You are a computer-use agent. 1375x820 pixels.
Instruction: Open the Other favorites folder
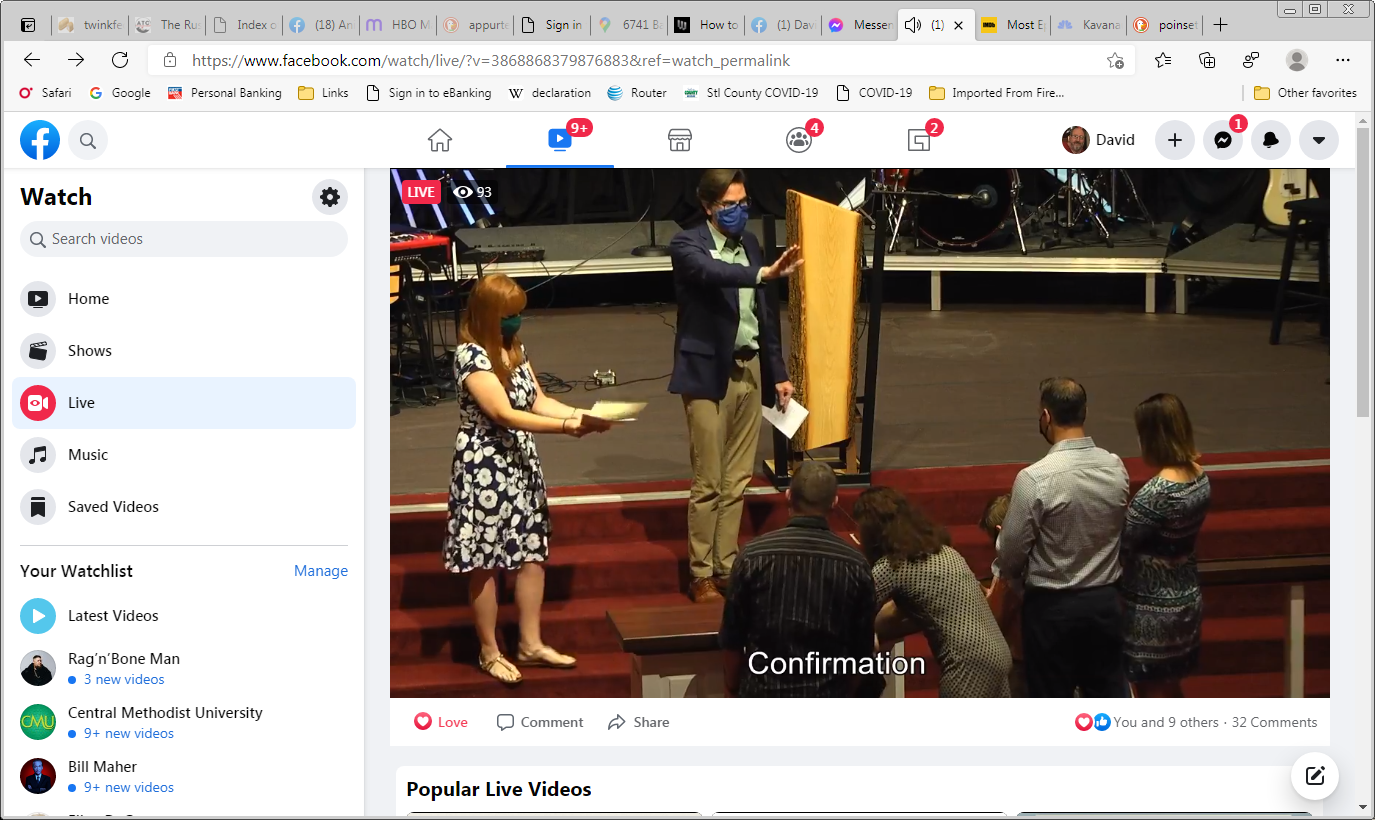1305,93
